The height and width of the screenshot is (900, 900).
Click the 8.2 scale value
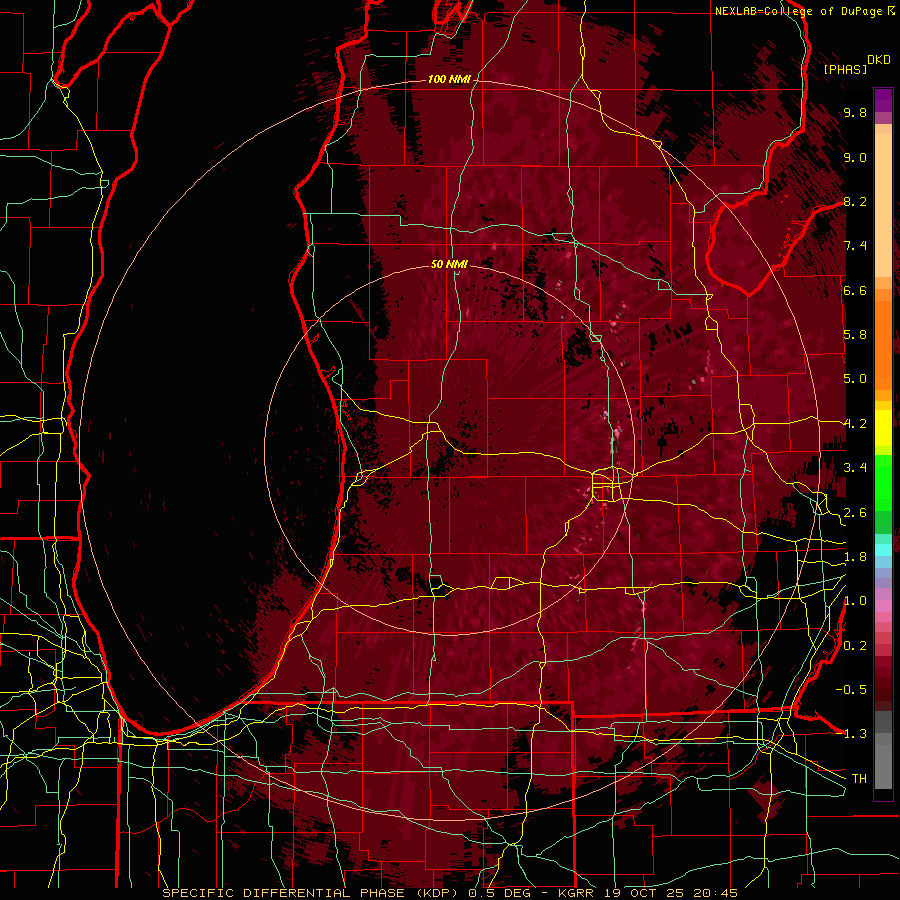tap(855, 201)
